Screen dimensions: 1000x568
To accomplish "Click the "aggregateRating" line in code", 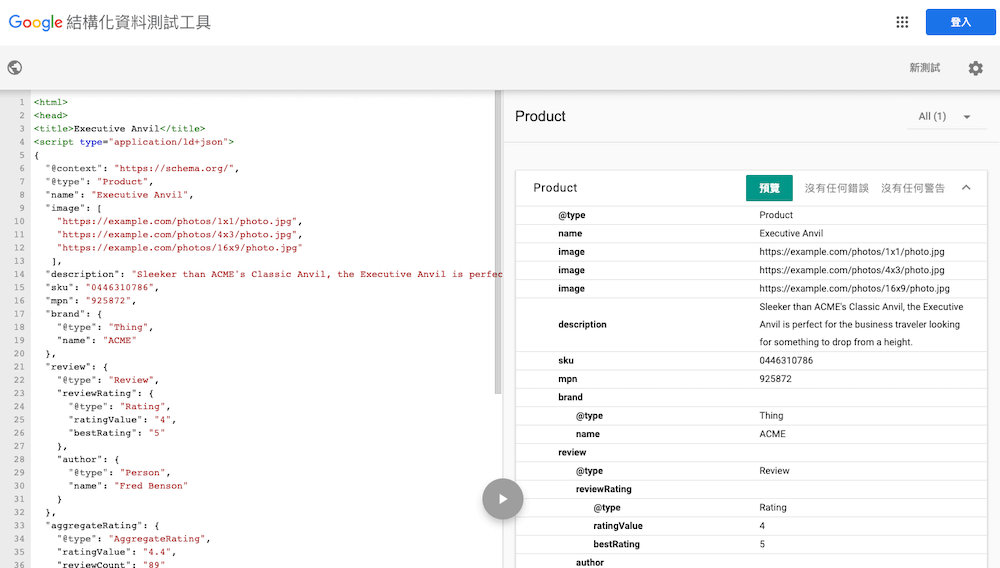I will 102,525.
